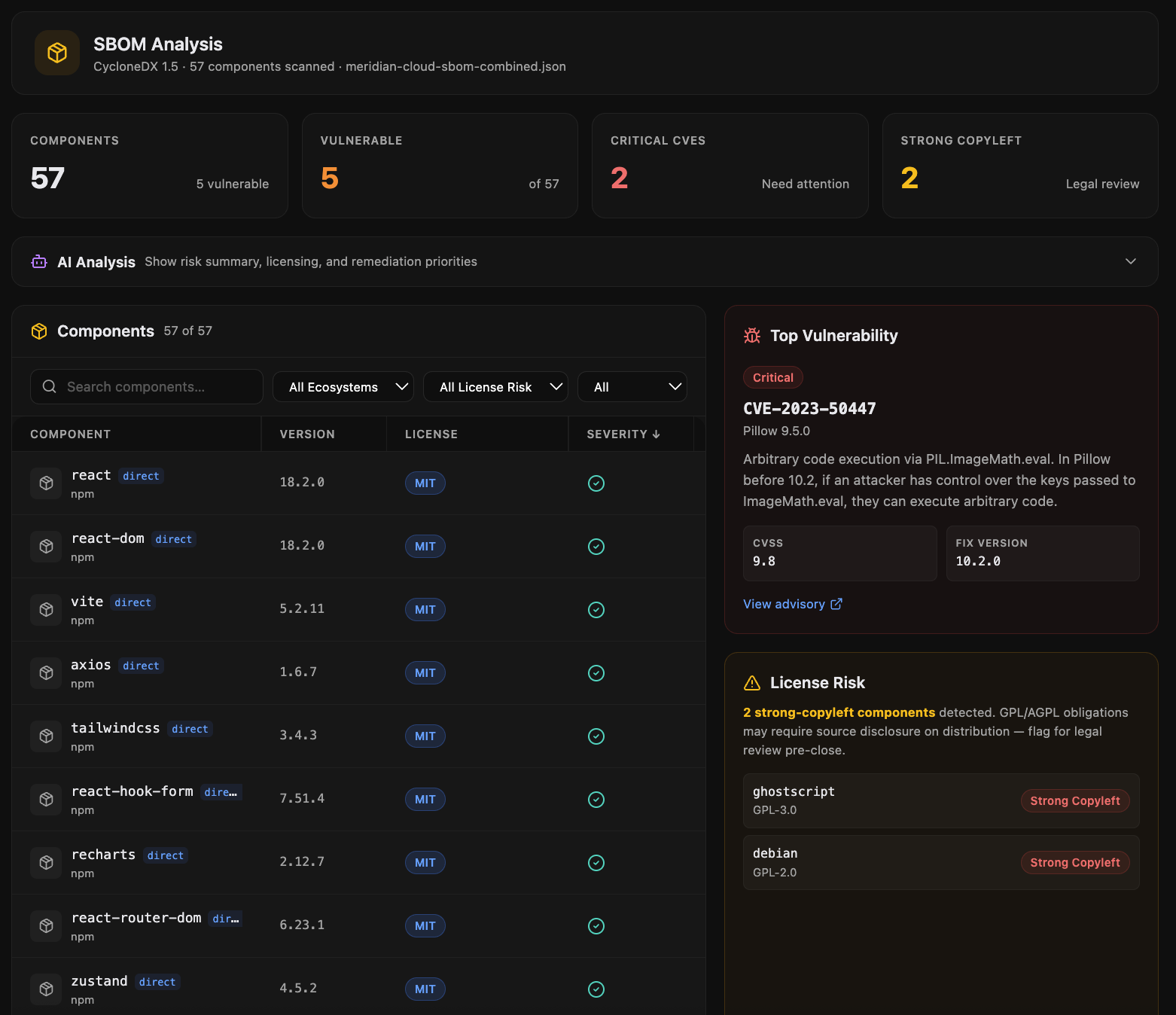Click the Vulnerable 5 stat card
Viewport: 1176px width, 1015px height.
pyautogui.click(x=440, y=166)
